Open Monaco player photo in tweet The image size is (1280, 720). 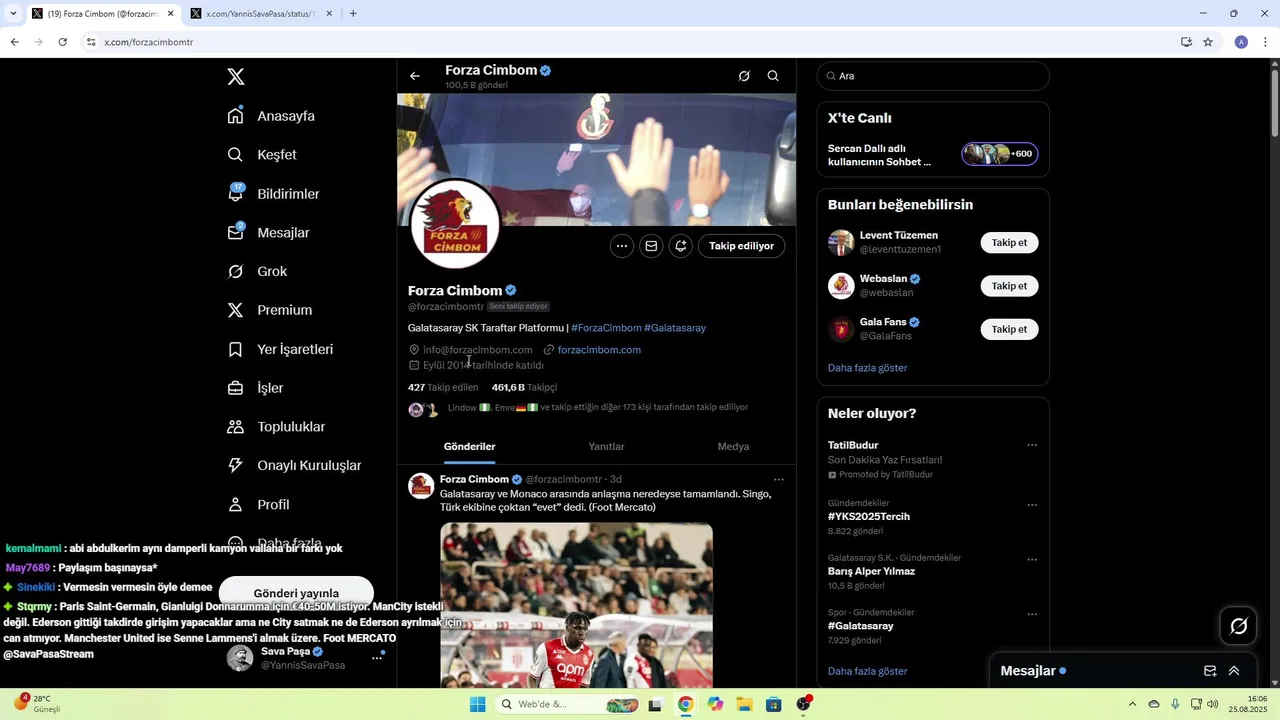[576, 604]
